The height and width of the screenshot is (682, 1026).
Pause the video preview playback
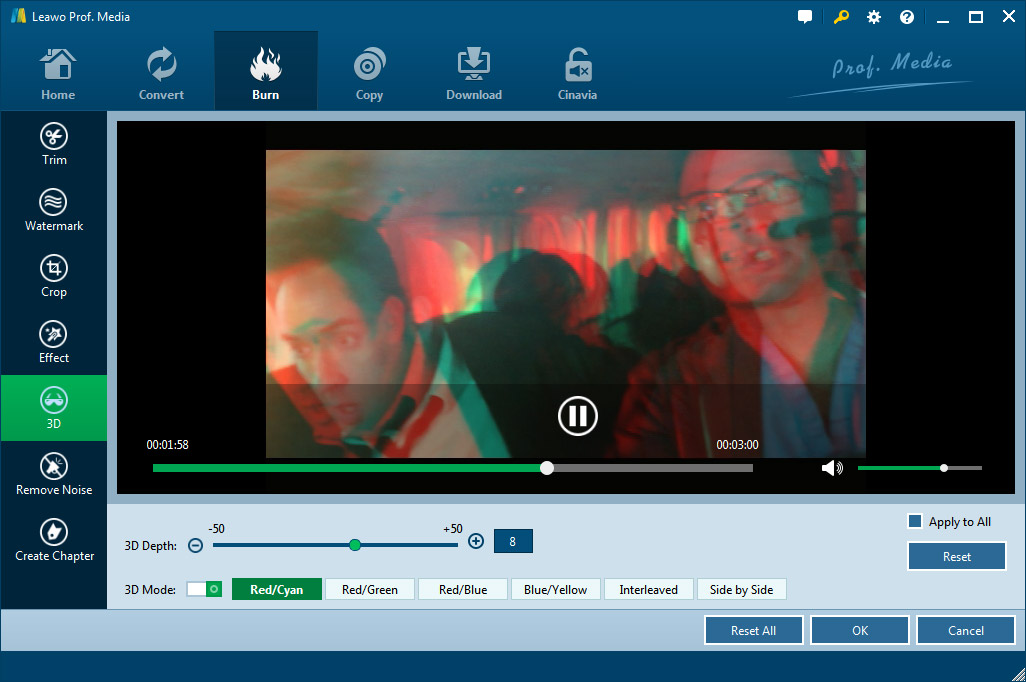pyautogui.click(x=577, y=416)
